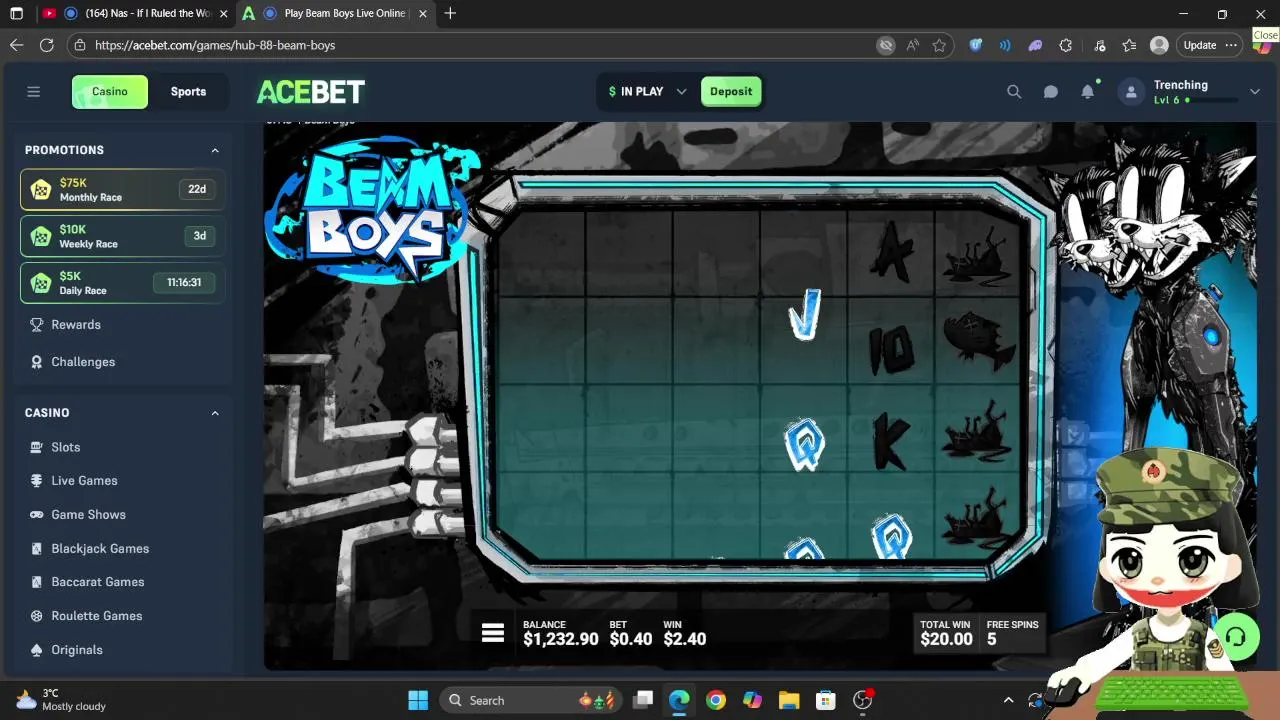Screen dimensions: 1280x720
Task: Click the Challenges medal icon
Action: (37, 362)
